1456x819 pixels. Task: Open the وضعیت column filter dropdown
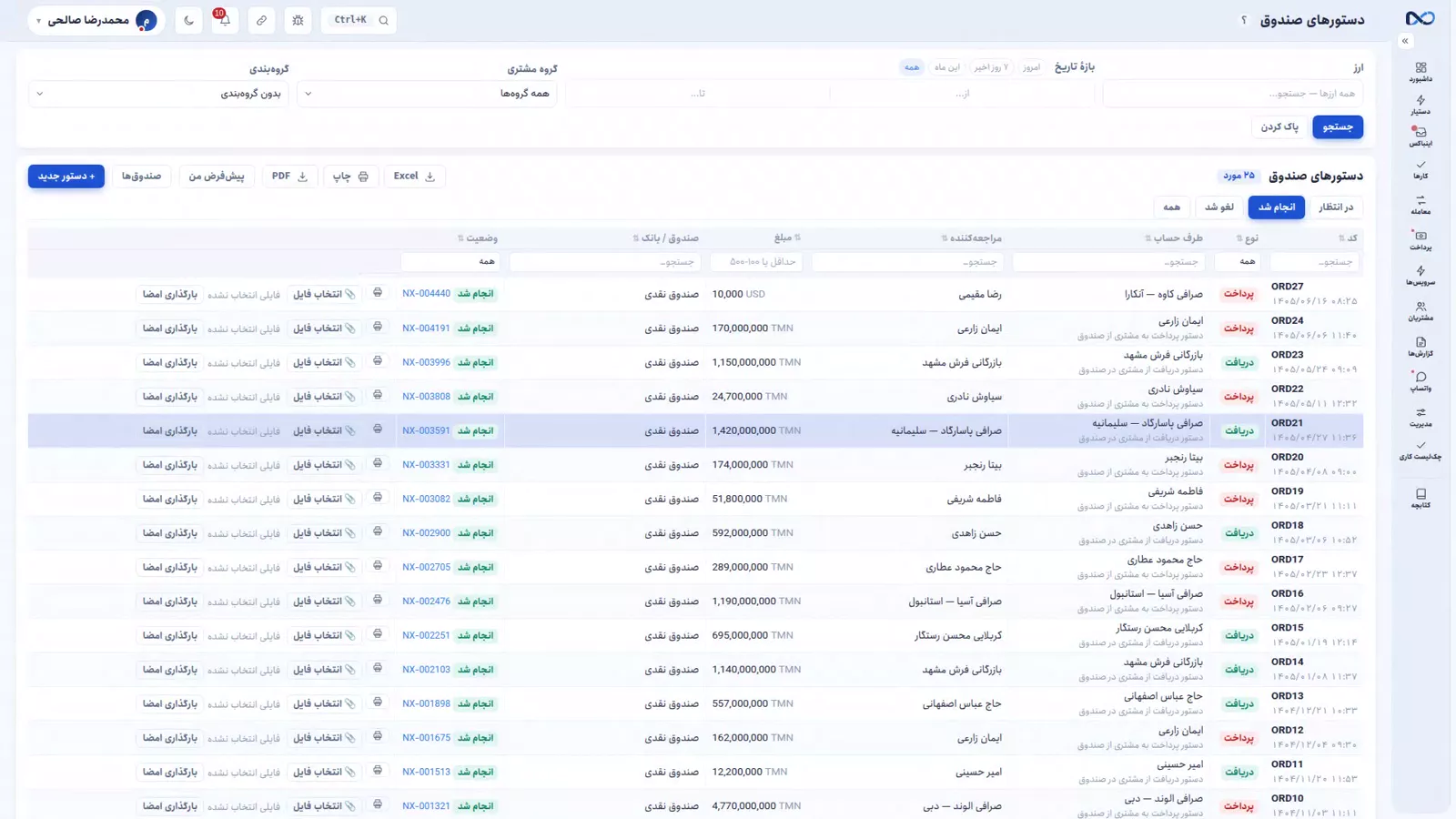coord(450,262)
